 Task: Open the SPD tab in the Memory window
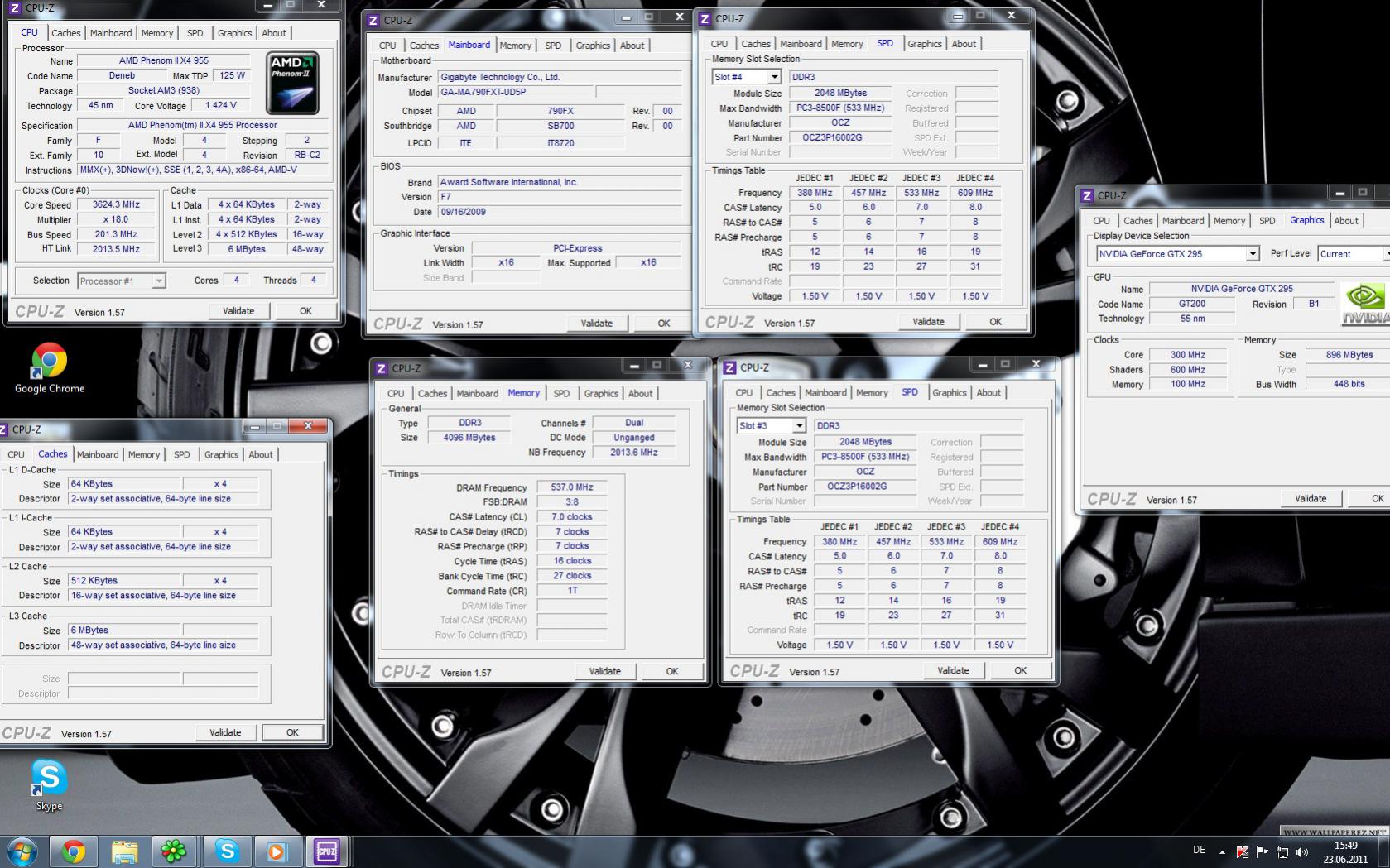(x=561, y=393)
